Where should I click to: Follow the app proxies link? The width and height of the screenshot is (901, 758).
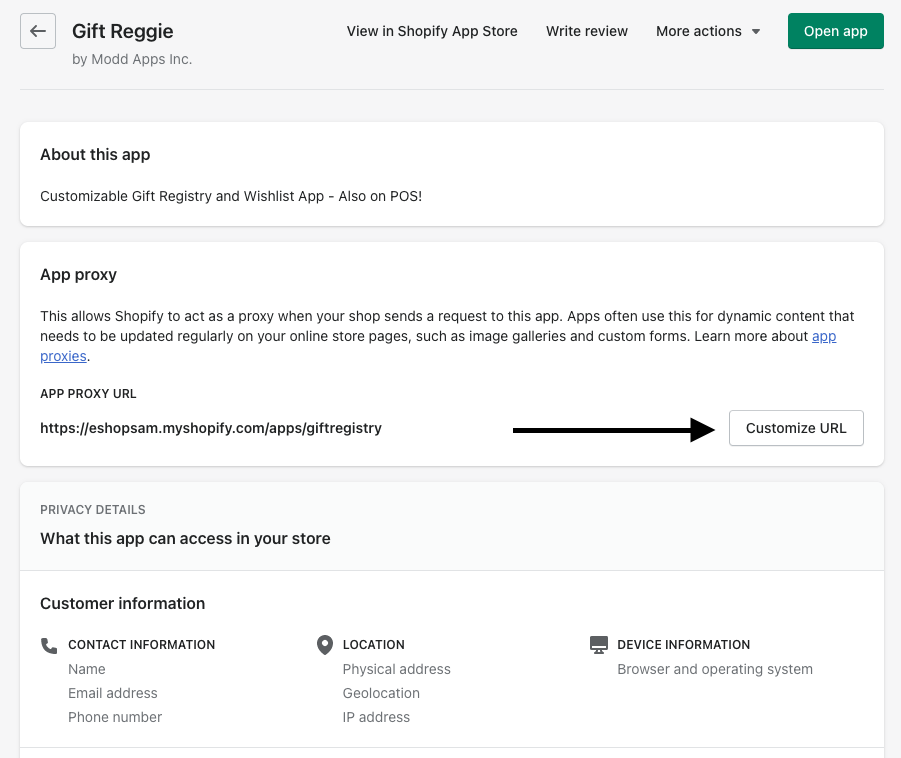(64, 356)
